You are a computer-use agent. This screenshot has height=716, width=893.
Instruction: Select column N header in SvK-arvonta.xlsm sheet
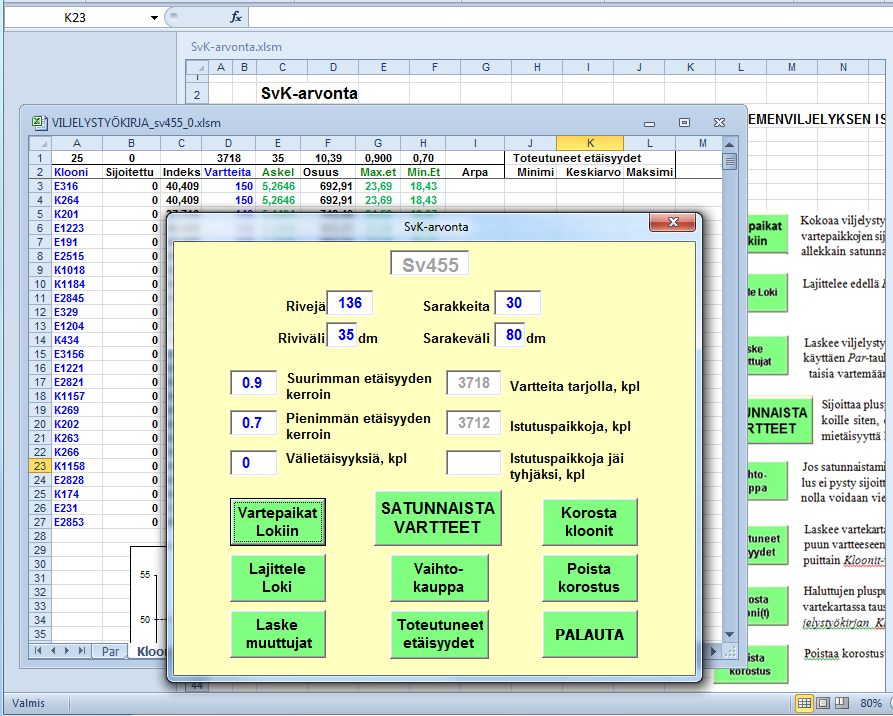(843, 67)
